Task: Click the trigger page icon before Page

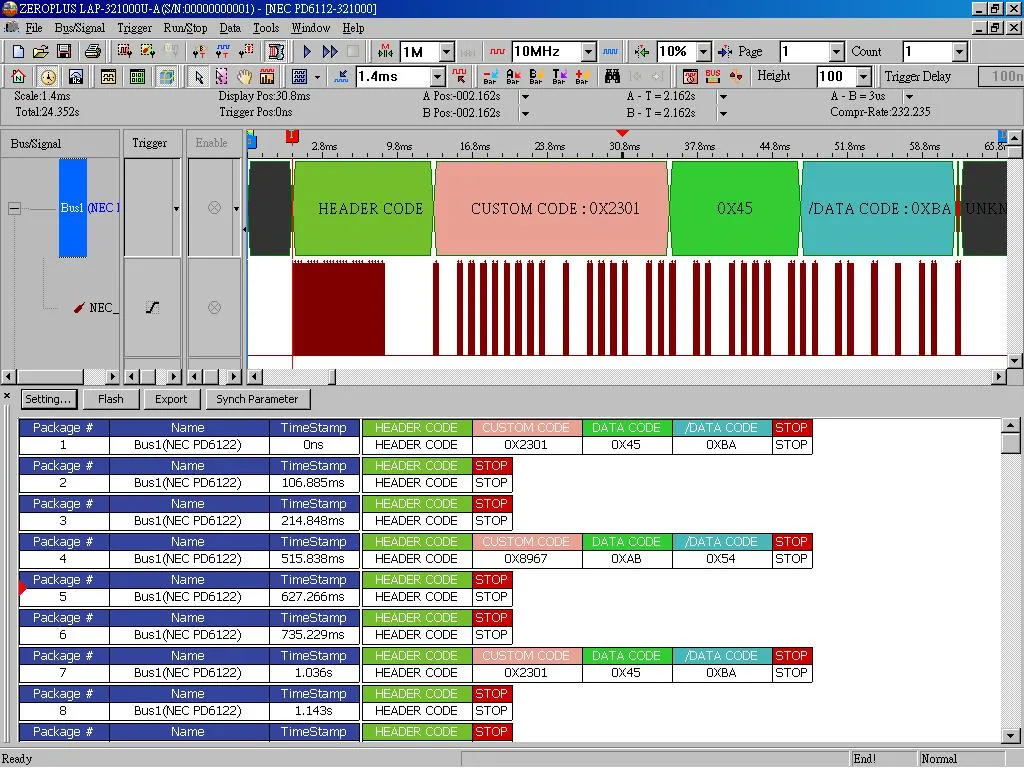Action: tap(725, 52)
